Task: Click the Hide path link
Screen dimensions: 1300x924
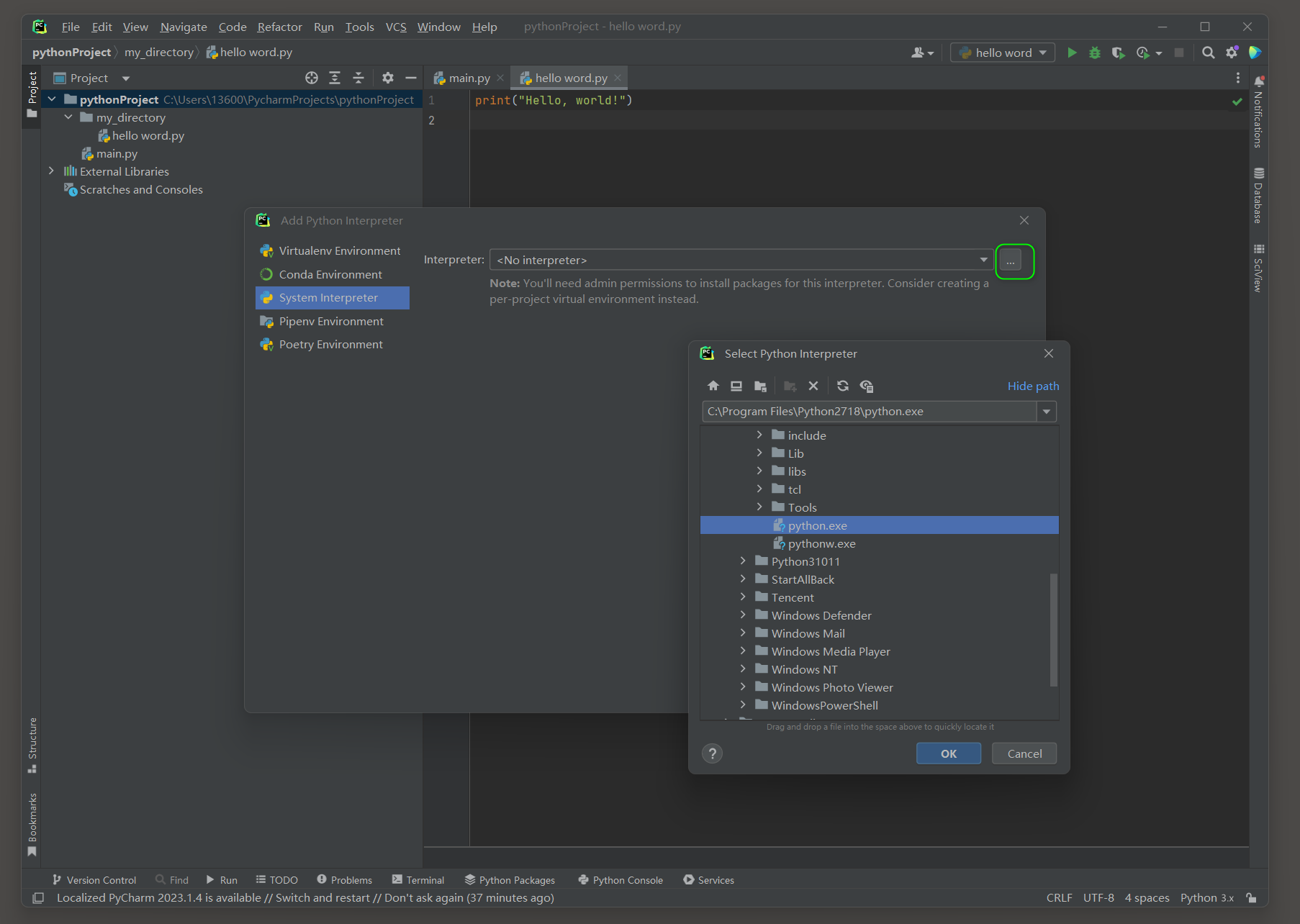Action: point(1033,386)
